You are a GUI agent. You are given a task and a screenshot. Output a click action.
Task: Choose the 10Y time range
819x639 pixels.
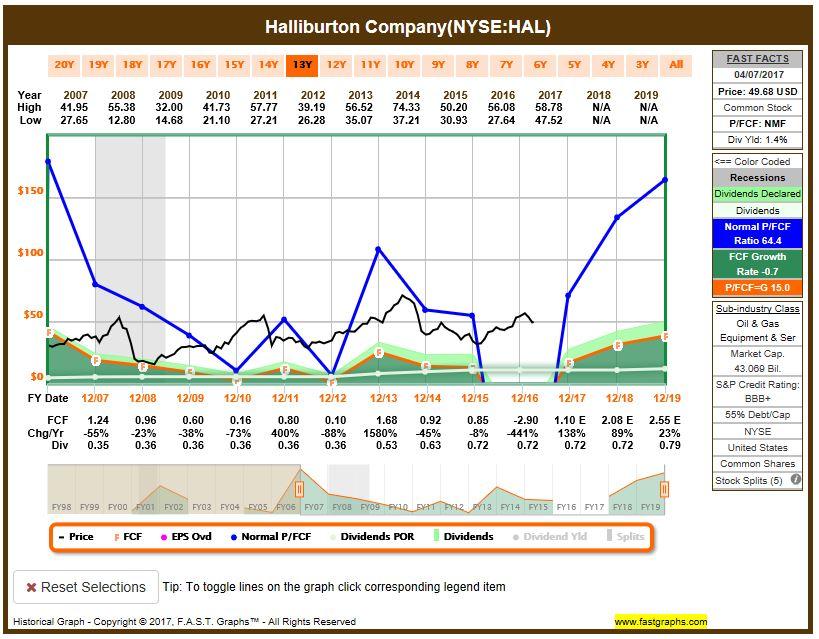coord(404,65)
